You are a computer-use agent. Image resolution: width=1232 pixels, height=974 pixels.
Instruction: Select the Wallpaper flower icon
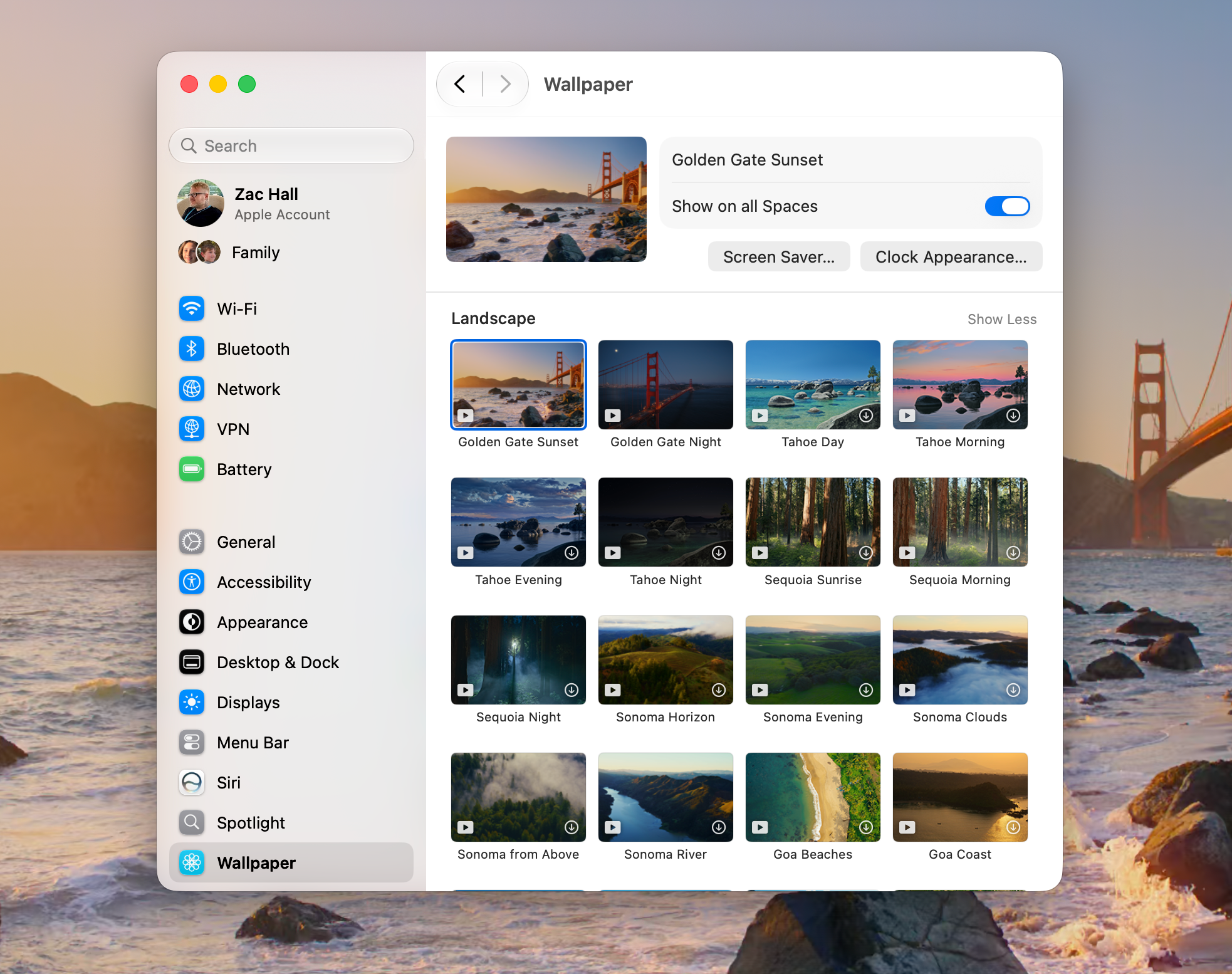click(x=192, y=862)
